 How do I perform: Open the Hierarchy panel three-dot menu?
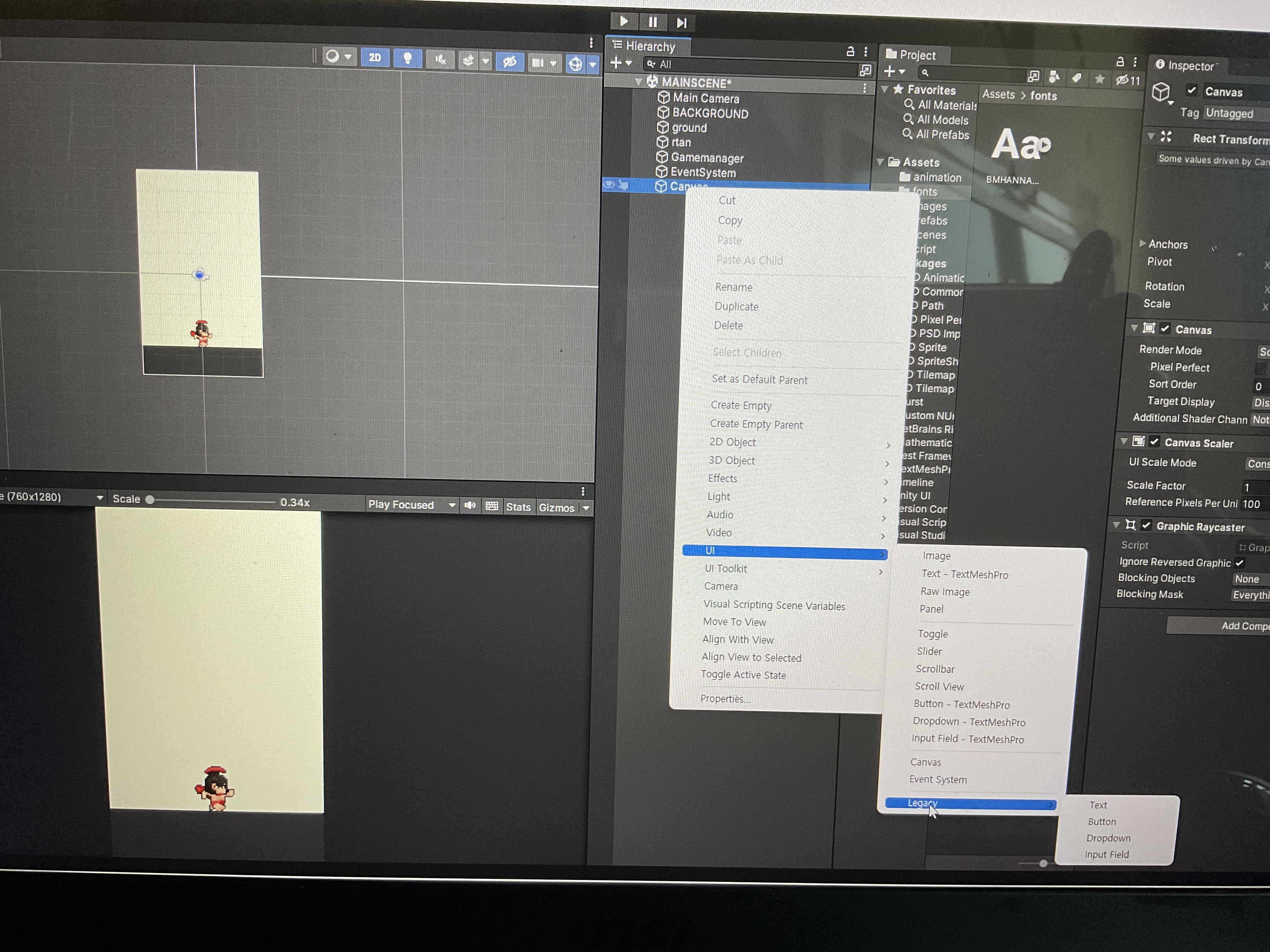[x=866, y=52]
